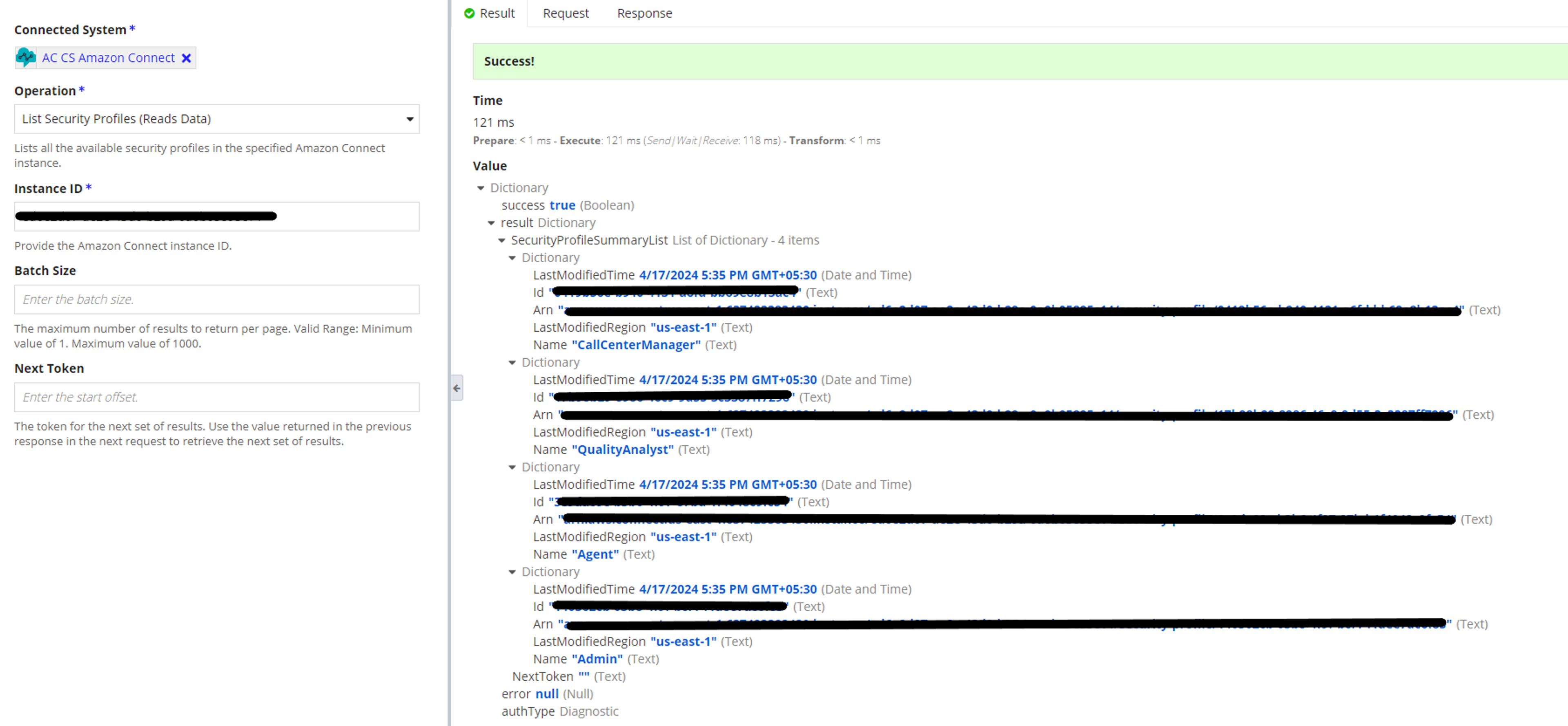Click LastModifiedRegion above QualityAnalyst name
This screenshot has height=726, width=1568.
[643, 432]
